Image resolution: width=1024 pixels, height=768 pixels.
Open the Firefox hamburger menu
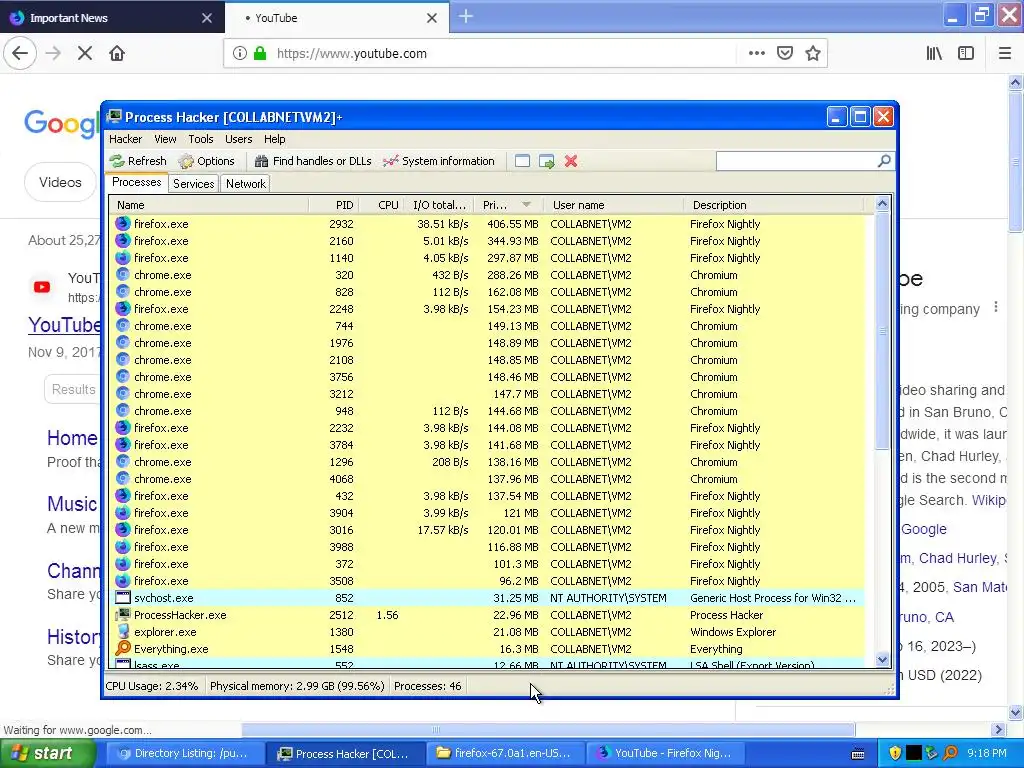click(x=1004, y=54)
